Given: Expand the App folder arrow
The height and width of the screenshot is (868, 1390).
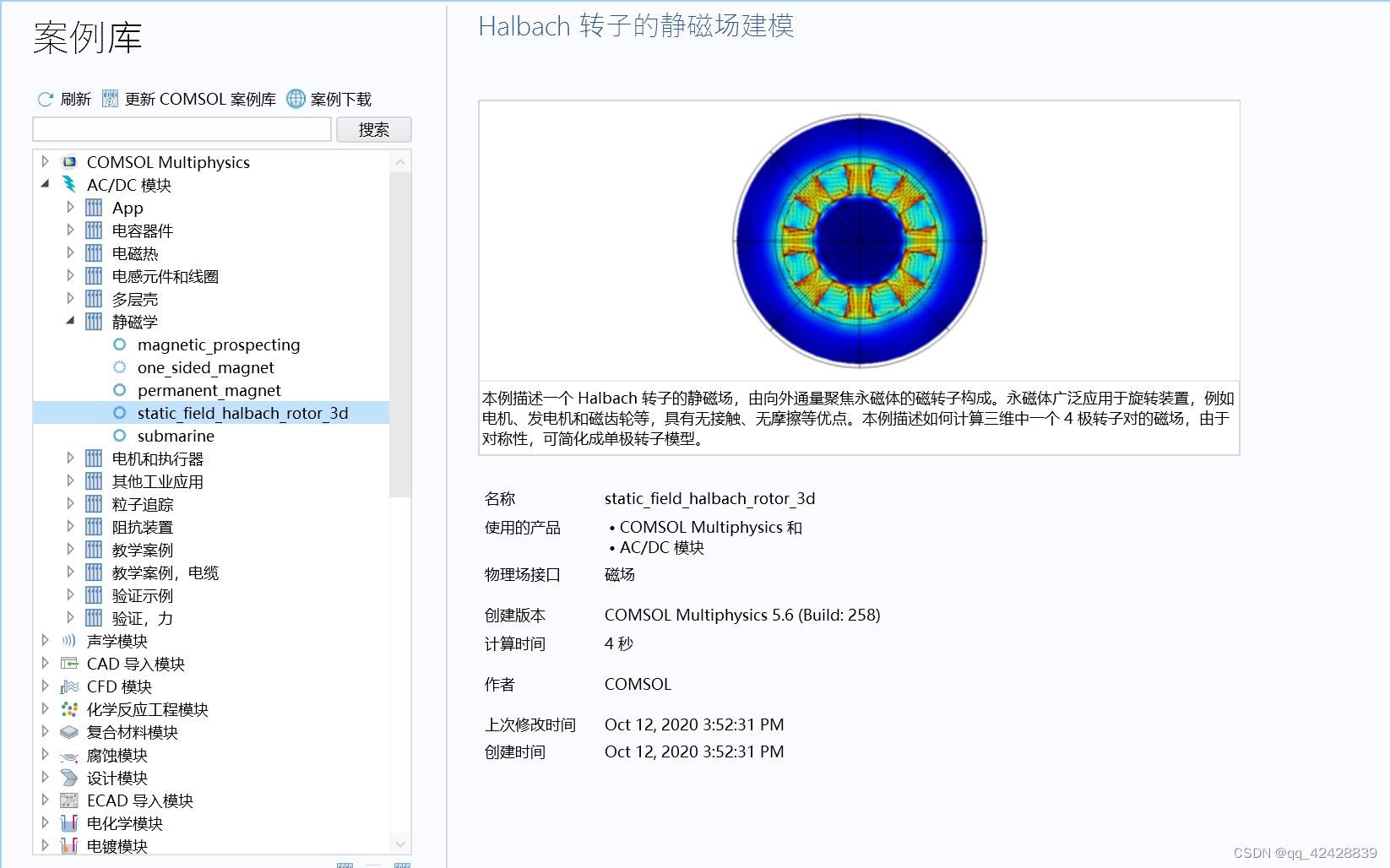Looking at the screenshot, I should (x=71, y=207).
